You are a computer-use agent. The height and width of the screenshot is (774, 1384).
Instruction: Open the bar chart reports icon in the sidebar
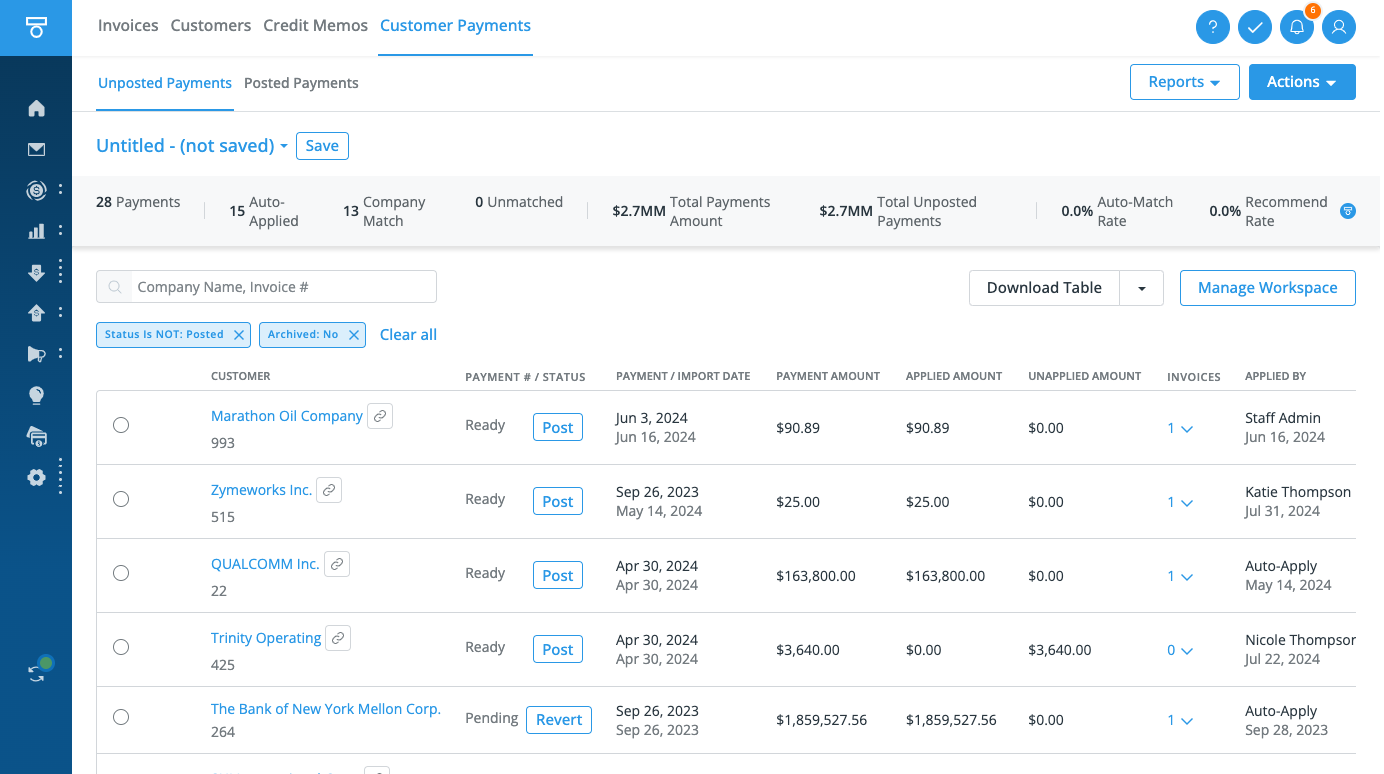(36, 231)
